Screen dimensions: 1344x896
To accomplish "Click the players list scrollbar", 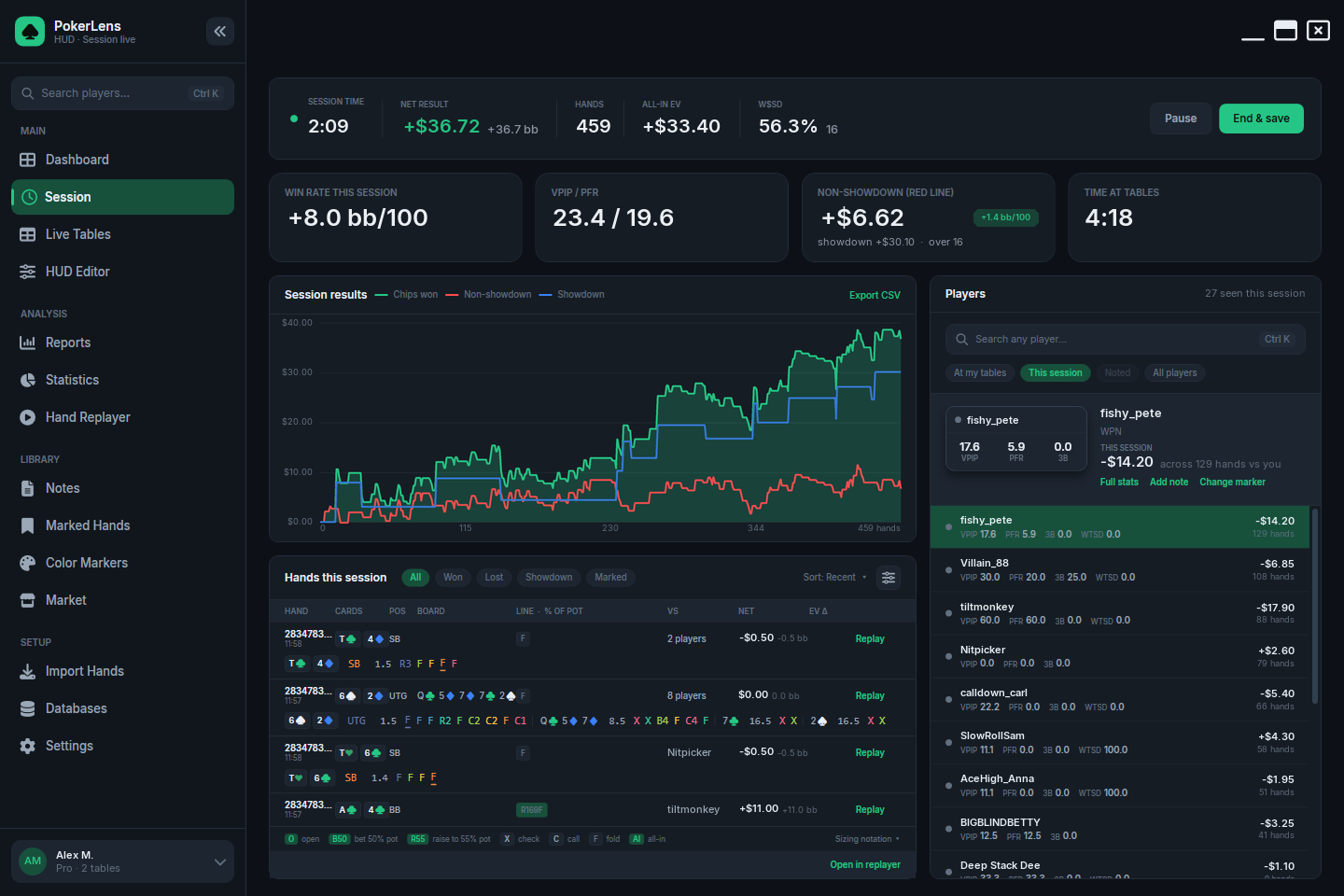I will tap(1315, 606).
